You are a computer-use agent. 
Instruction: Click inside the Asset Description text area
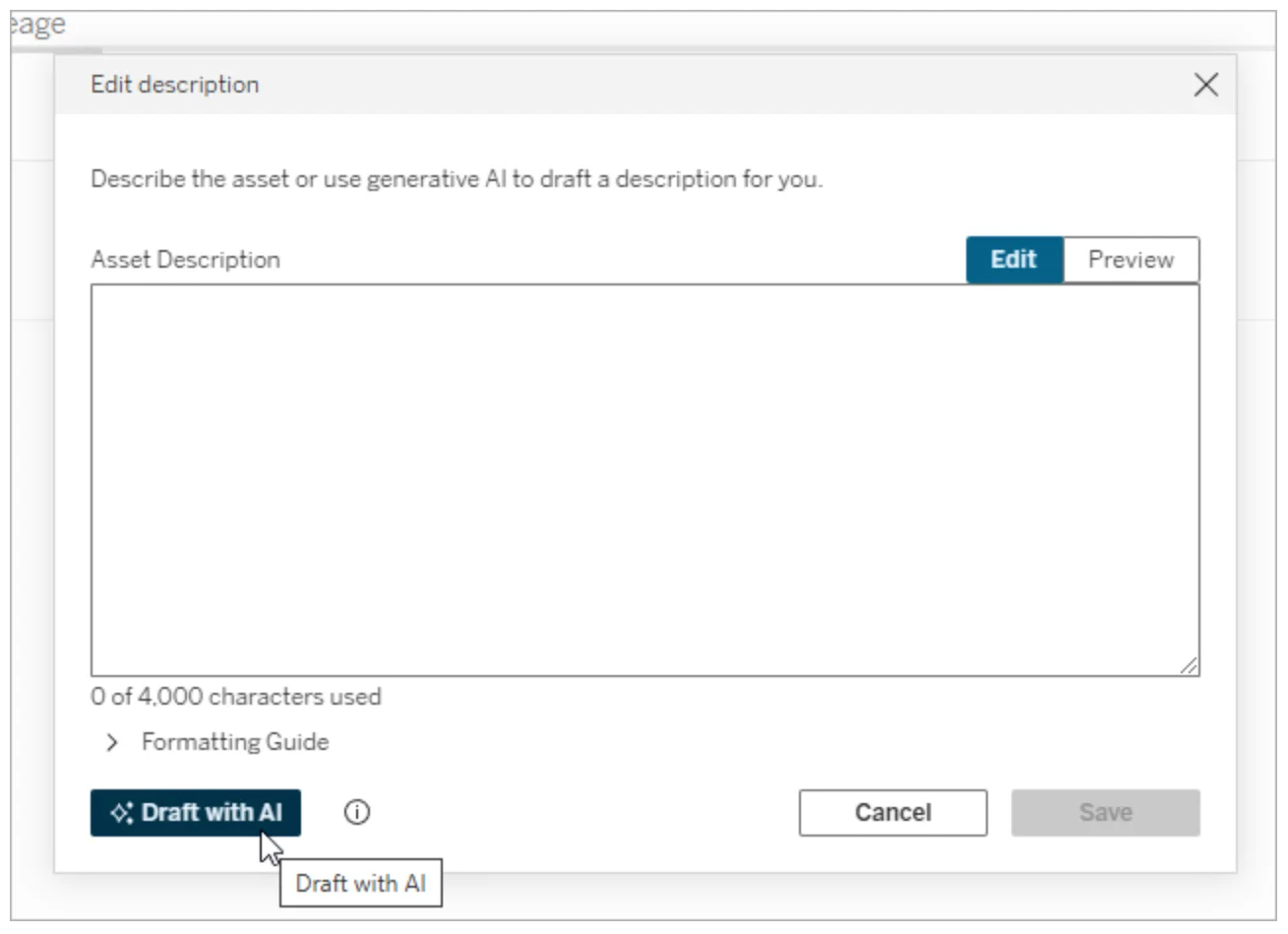(644, 480)
